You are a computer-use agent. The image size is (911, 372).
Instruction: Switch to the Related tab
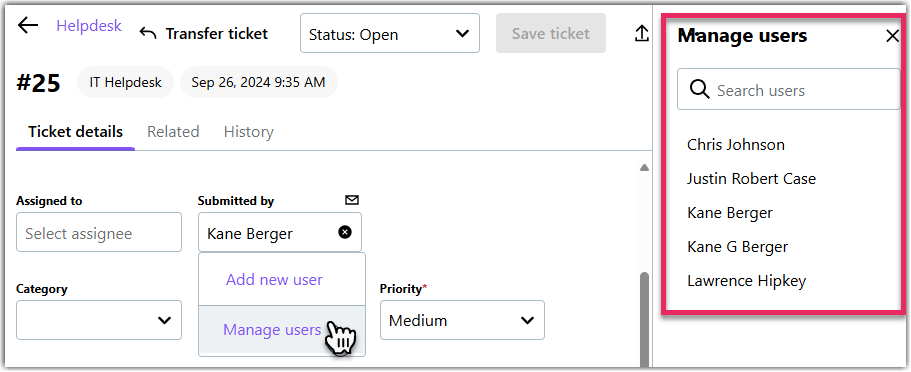(173, 132)
